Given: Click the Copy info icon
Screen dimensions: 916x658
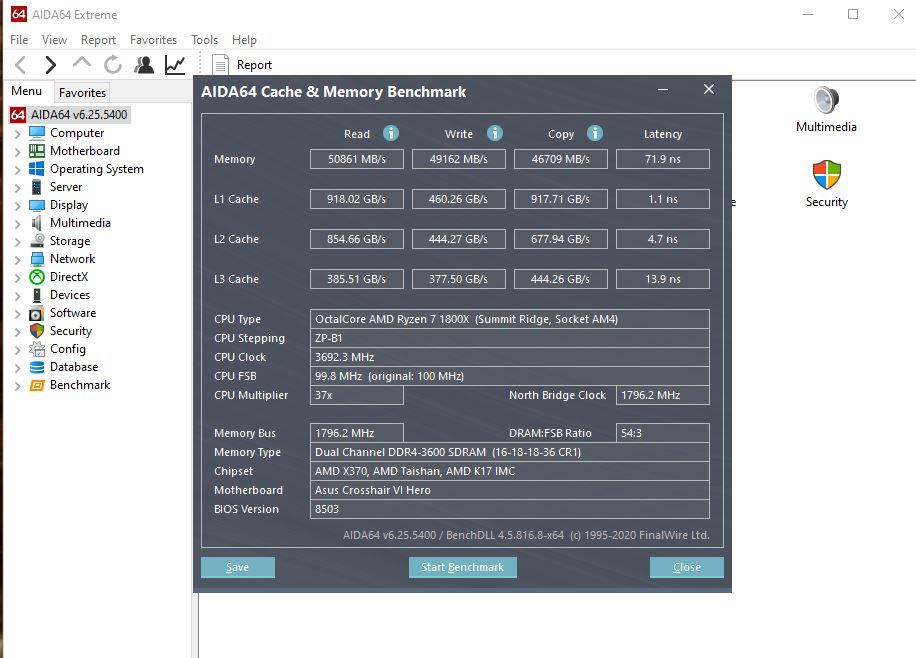Looking at the screenshot, I should (x=595, y=133).
